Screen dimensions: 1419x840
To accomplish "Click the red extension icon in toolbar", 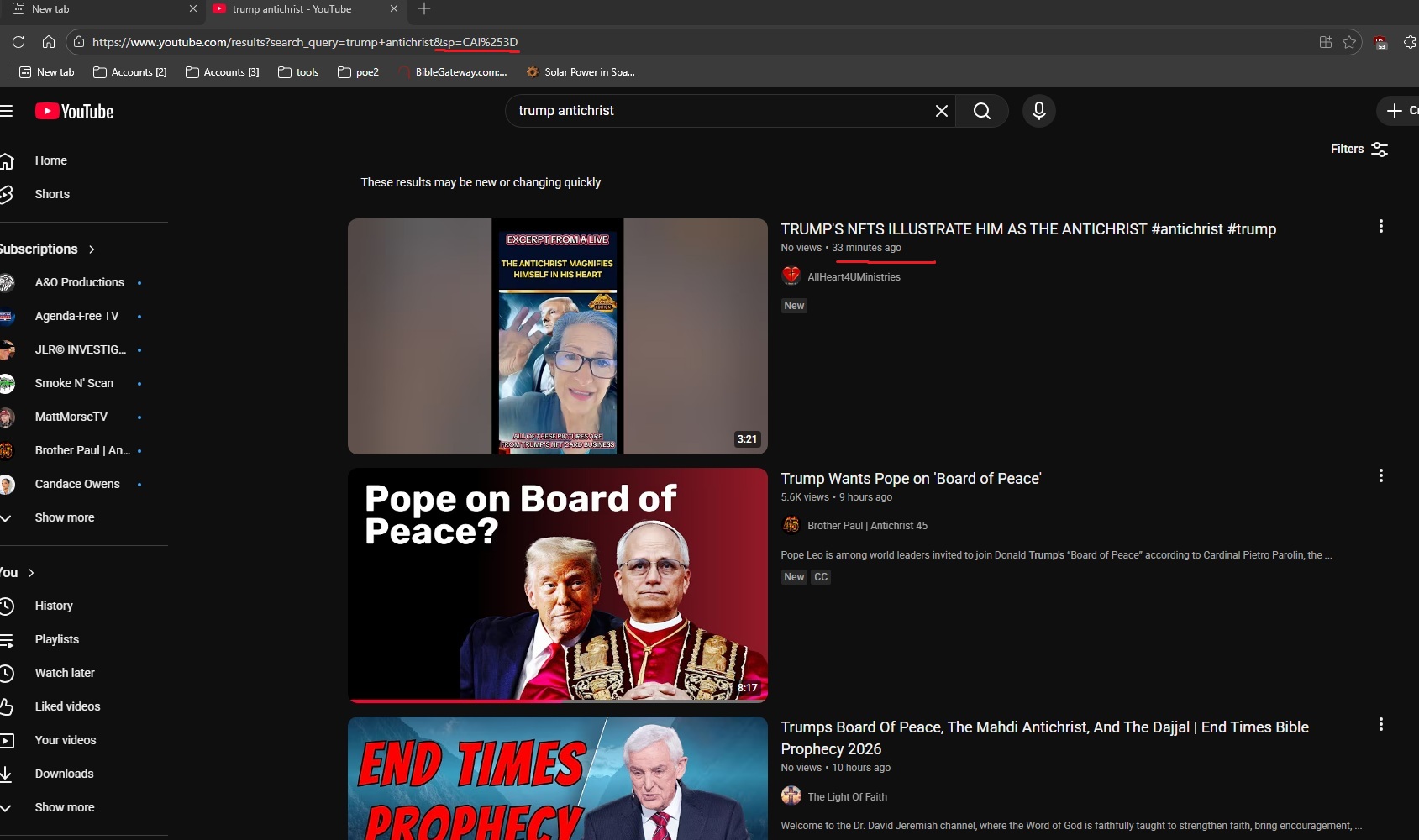I will coord(1380,43).
